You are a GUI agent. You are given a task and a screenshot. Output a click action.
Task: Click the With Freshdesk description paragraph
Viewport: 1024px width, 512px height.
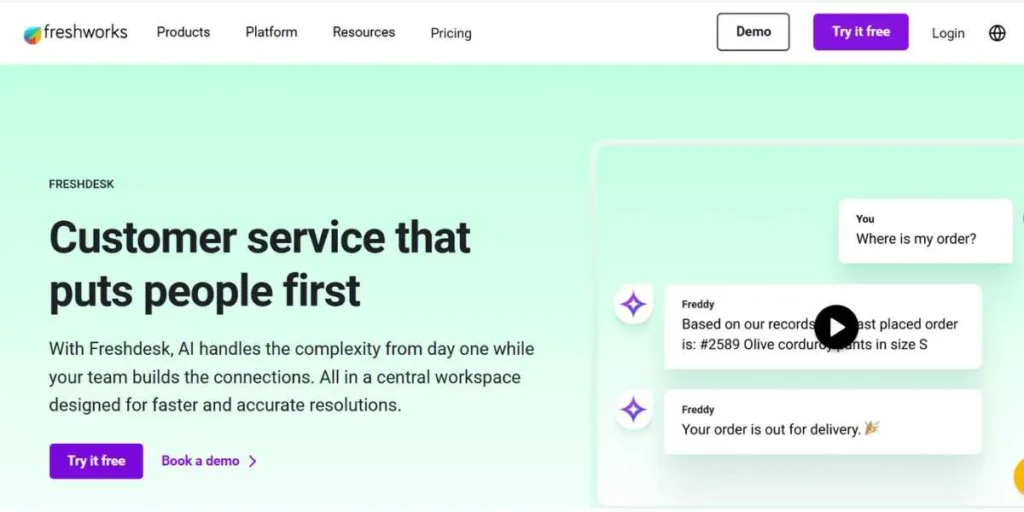tap(291, 377)
